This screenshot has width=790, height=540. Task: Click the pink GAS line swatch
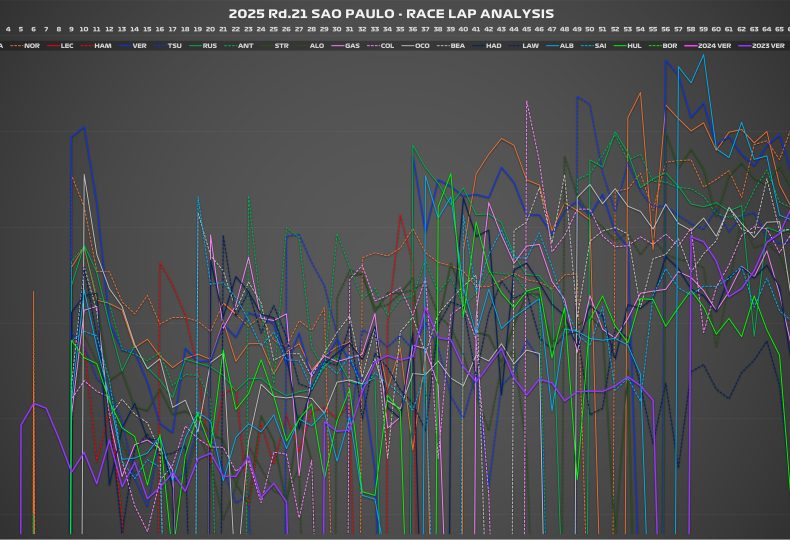pyautogui.click(x=337, y=46)
